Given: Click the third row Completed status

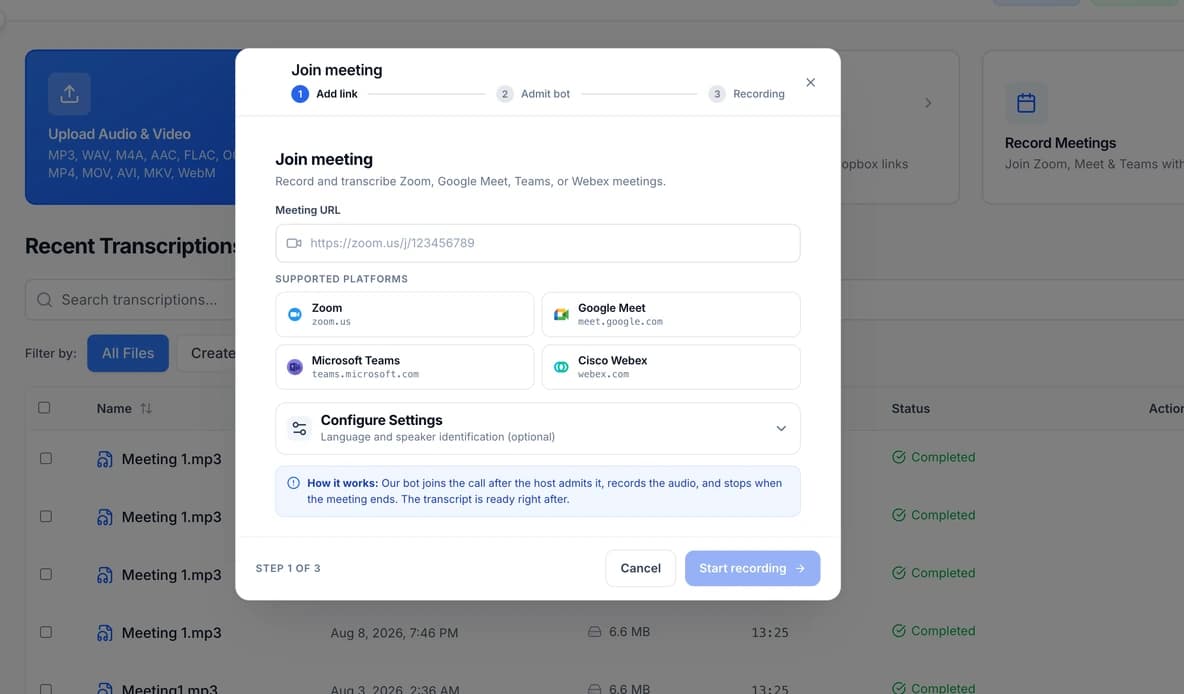Looking at the screenshot, I should click(x=933, y=572).
